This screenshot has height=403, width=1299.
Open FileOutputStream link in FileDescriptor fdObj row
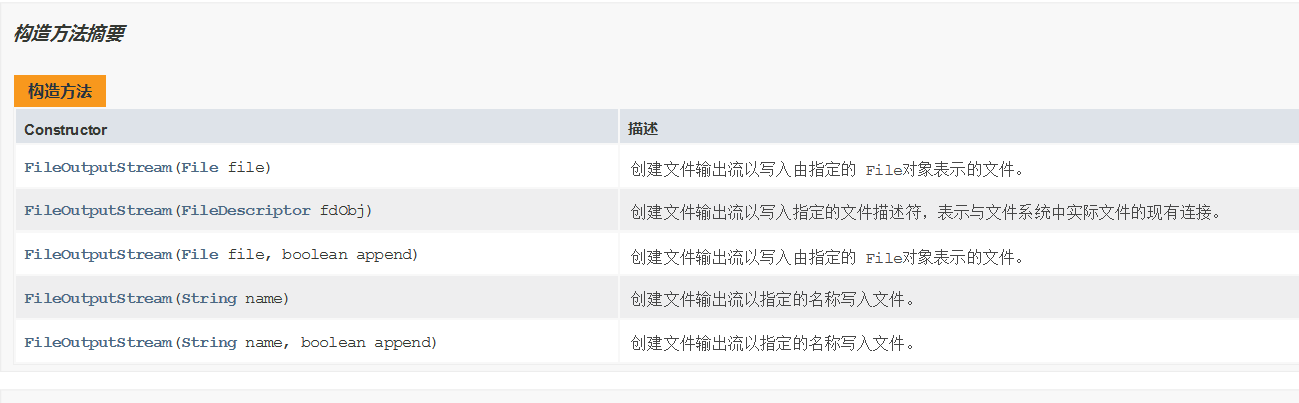(x=98, y=211)
